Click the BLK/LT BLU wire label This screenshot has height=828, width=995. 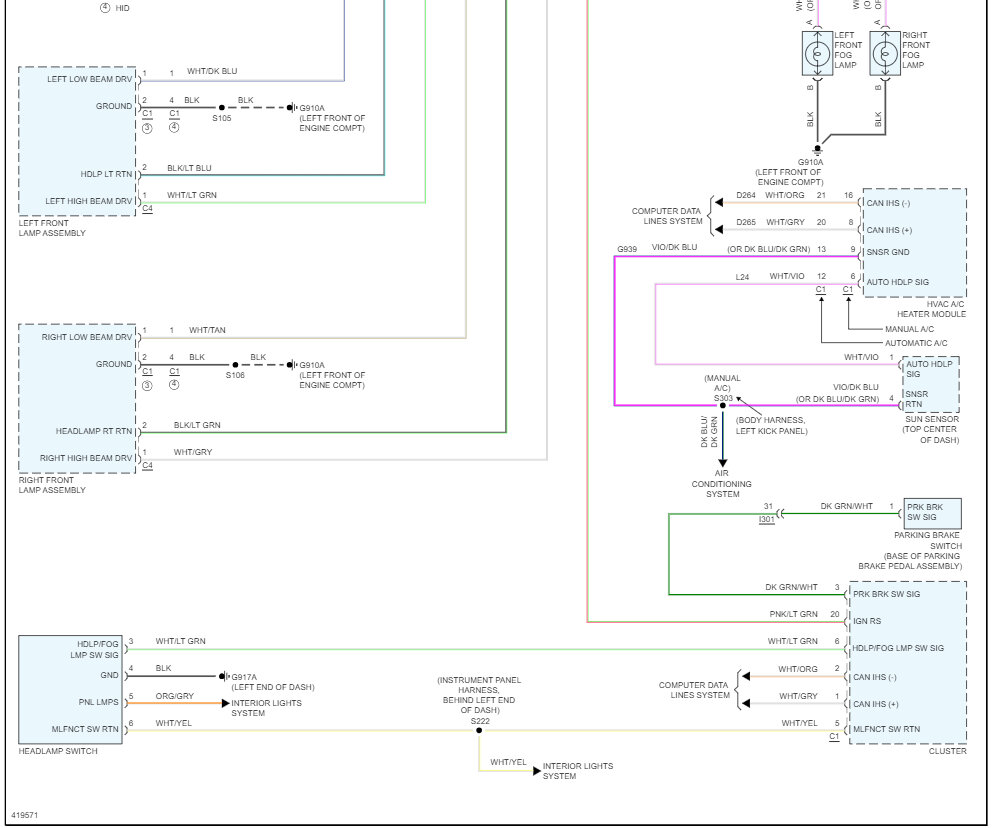(x=189, y=168)
